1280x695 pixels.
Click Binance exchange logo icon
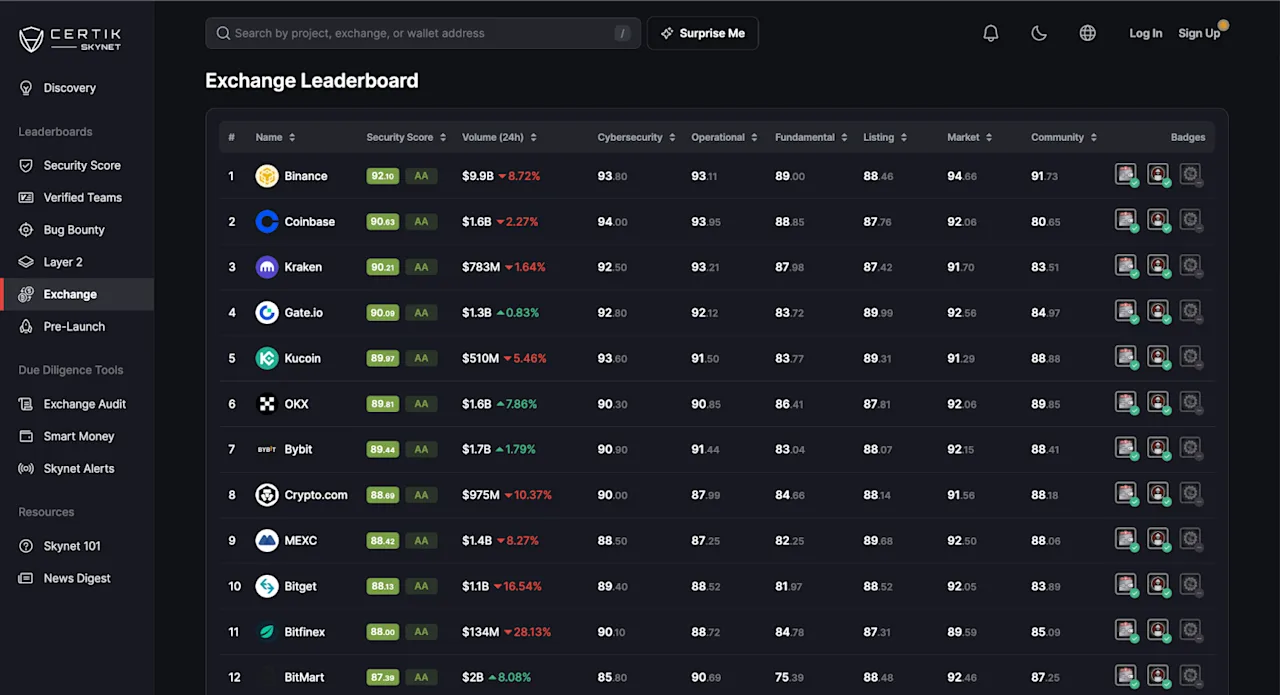(267, 176)
